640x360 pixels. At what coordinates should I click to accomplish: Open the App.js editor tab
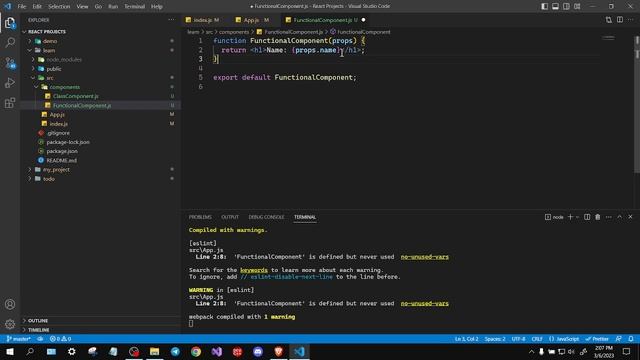tap(253, 20)
